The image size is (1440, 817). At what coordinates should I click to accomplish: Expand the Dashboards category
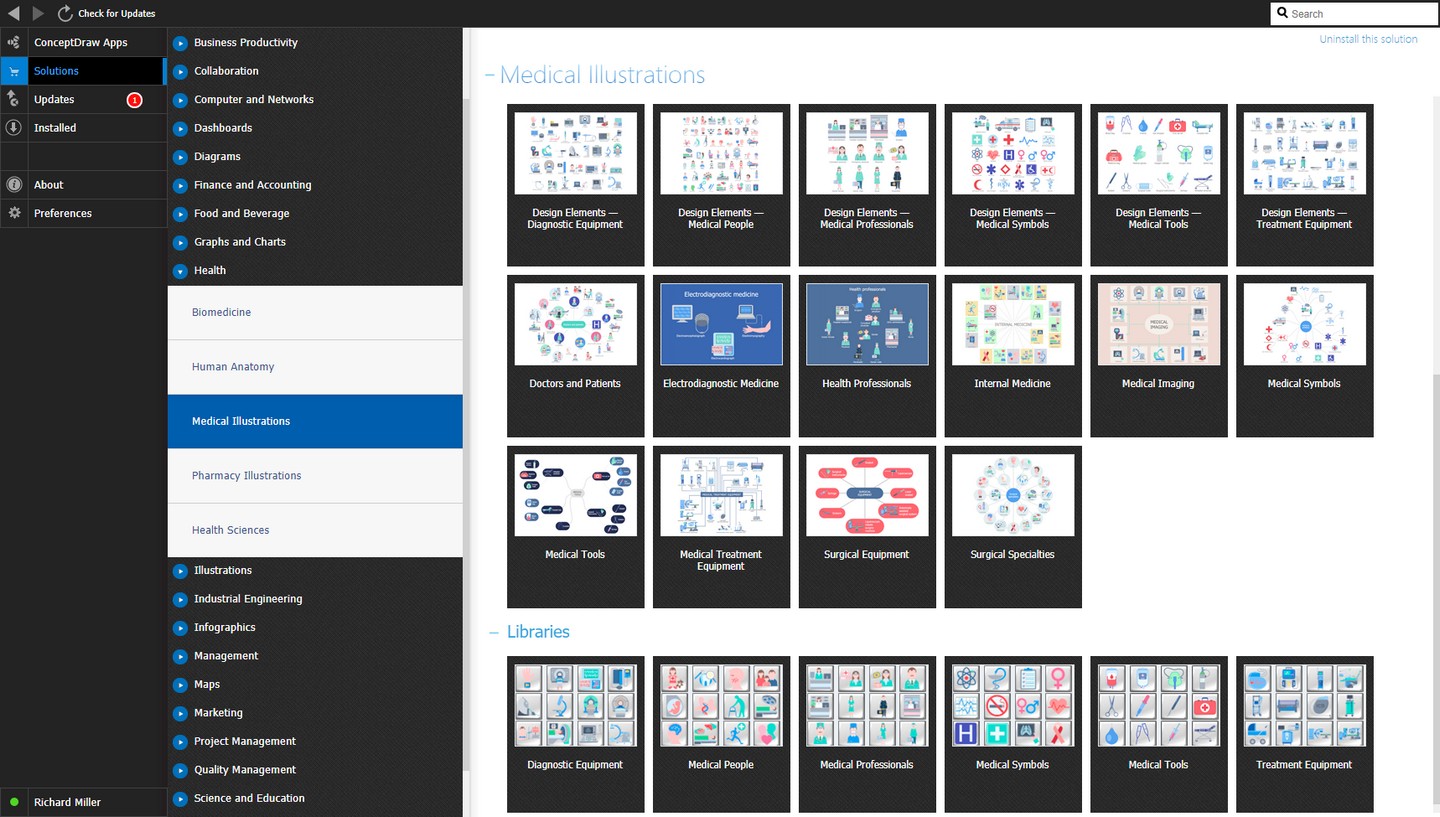click(x=180, y=129)
